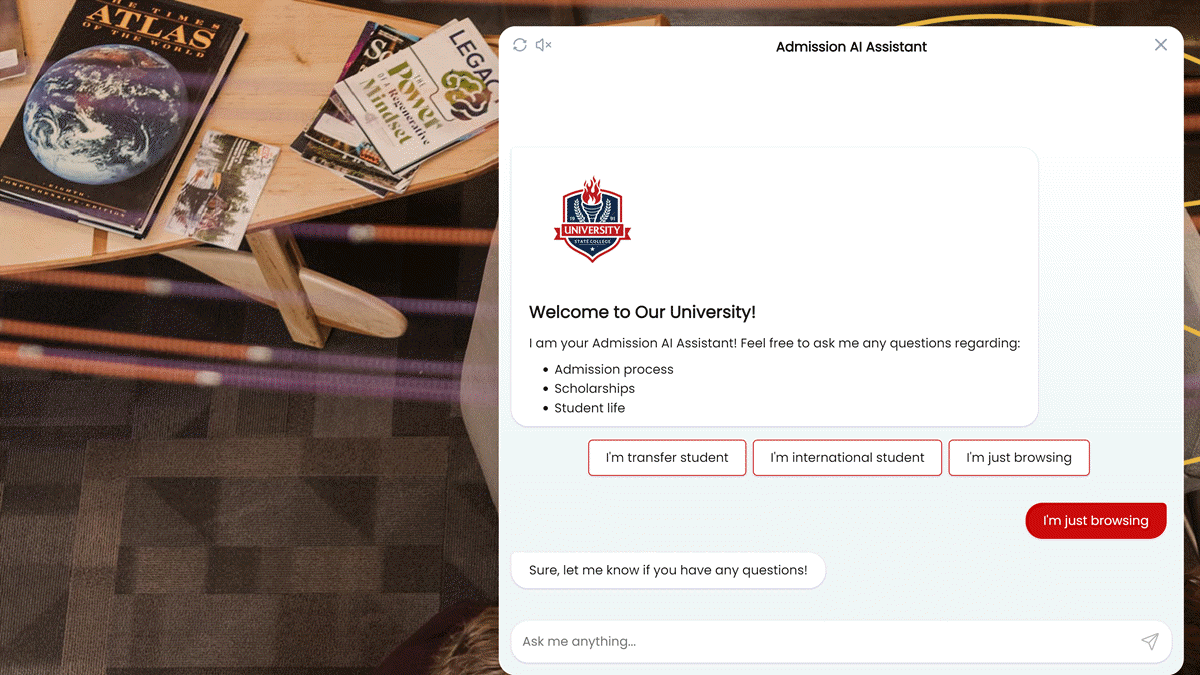
Task: Select the "Student life" bullet item
Action: click(x=589, y=408)
